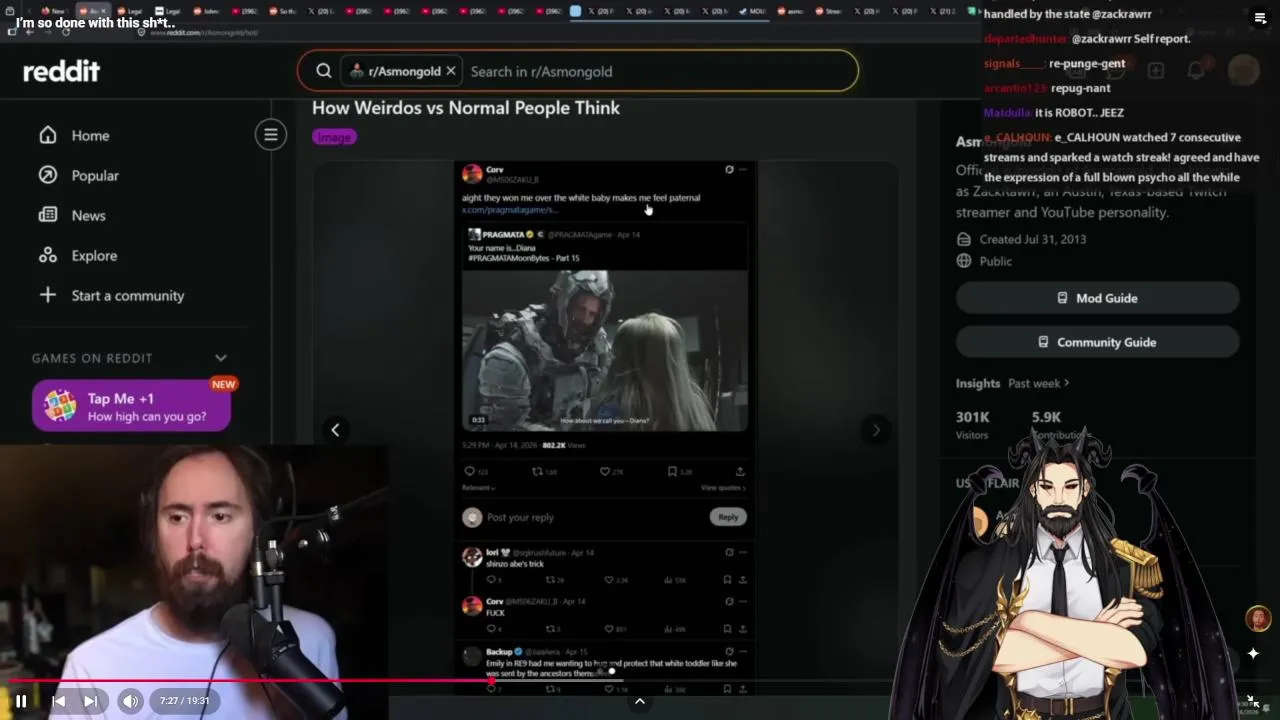The image size is (1280, 720).
Task: Click View quotes link
Action: pyautogui.click(x=724, y=488)
